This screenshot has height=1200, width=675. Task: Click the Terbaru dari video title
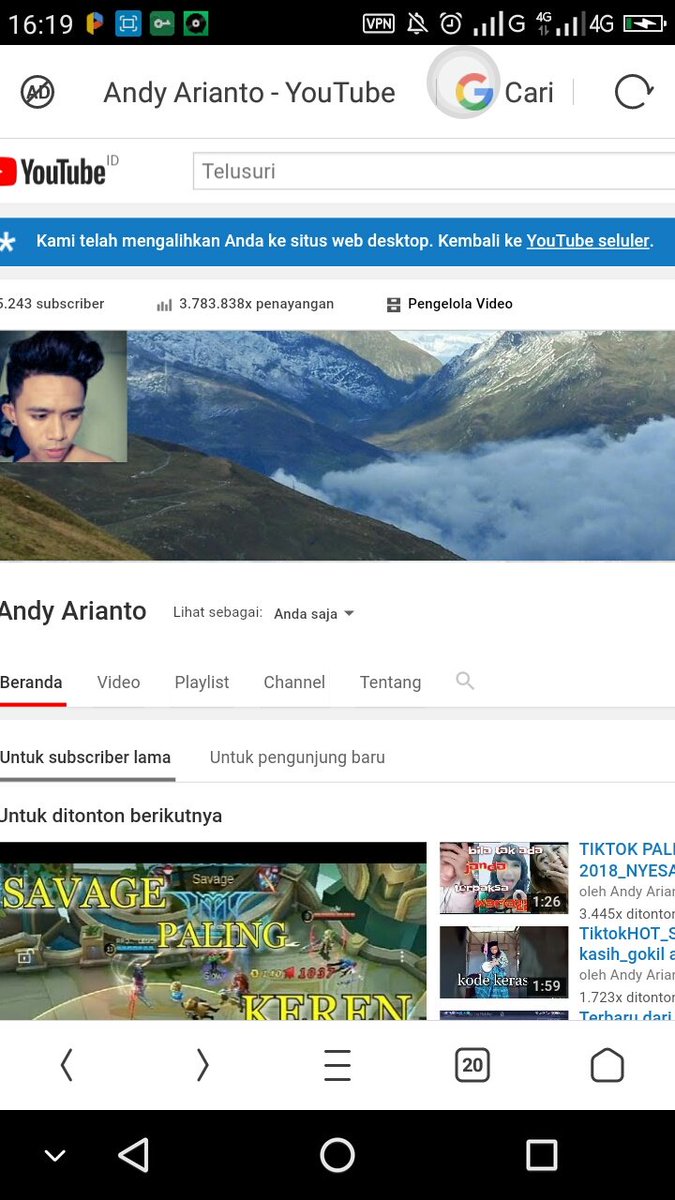[x=627, y=1016]
